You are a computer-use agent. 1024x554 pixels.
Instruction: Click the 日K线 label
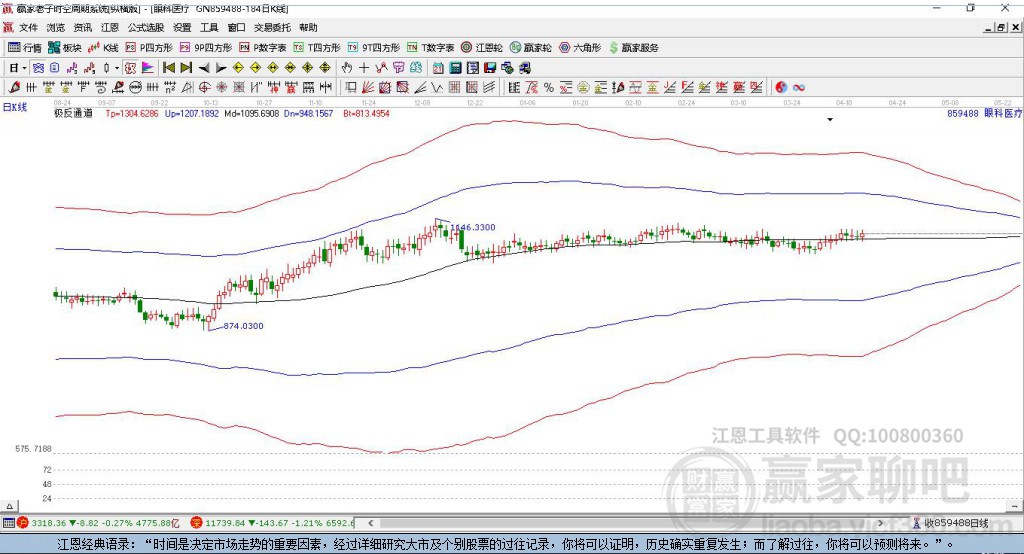(x=15, y=107)
